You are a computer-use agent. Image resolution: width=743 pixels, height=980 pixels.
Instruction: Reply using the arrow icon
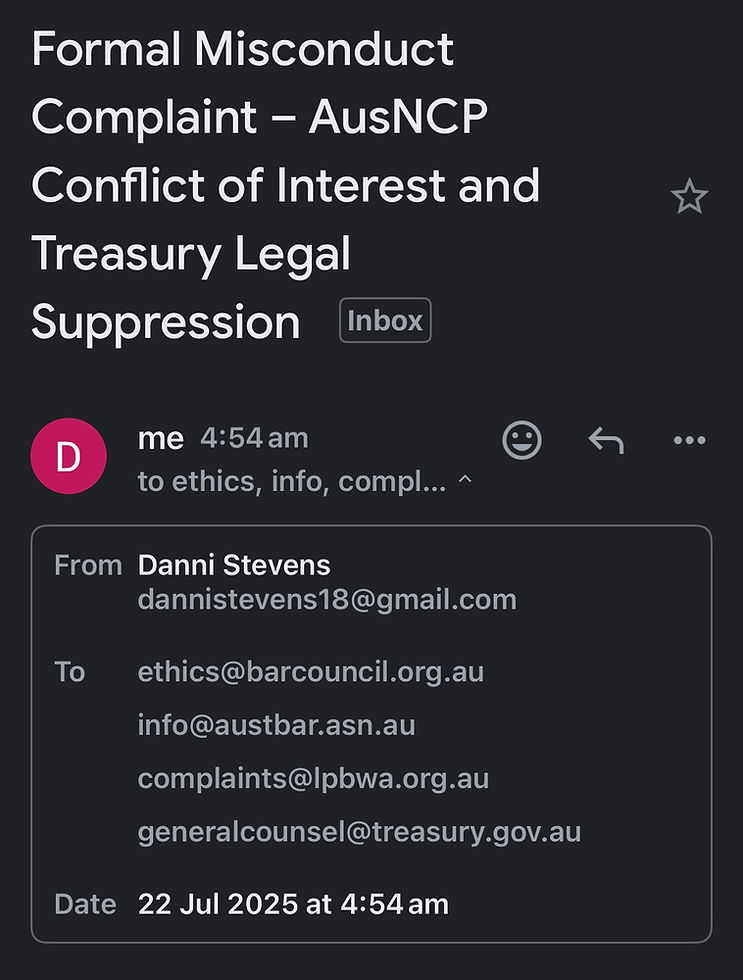pos(606,440)
